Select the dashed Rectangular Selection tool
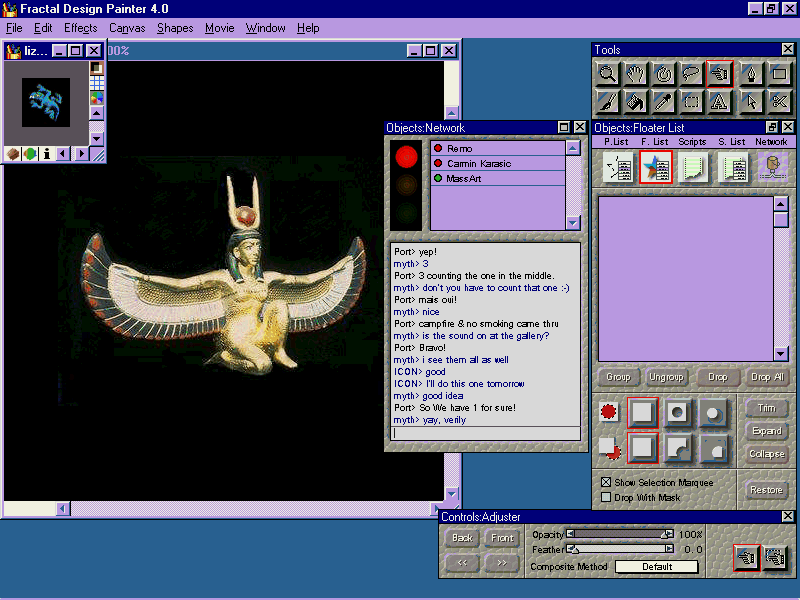Screen dimensions: 800x600 pyautogui.click(x=691, y=102)
